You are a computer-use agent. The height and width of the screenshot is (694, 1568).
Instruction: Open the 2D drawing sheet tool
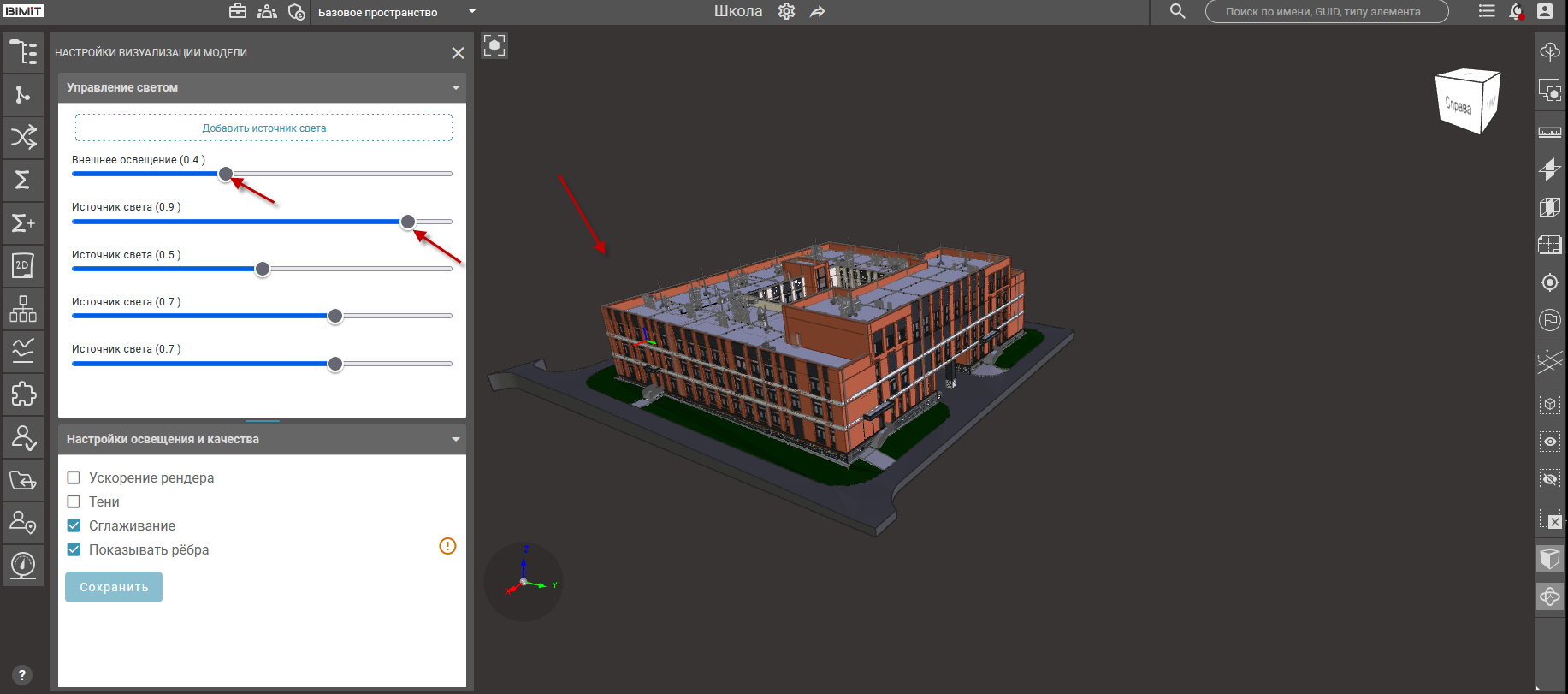click(x=23, y=265)
